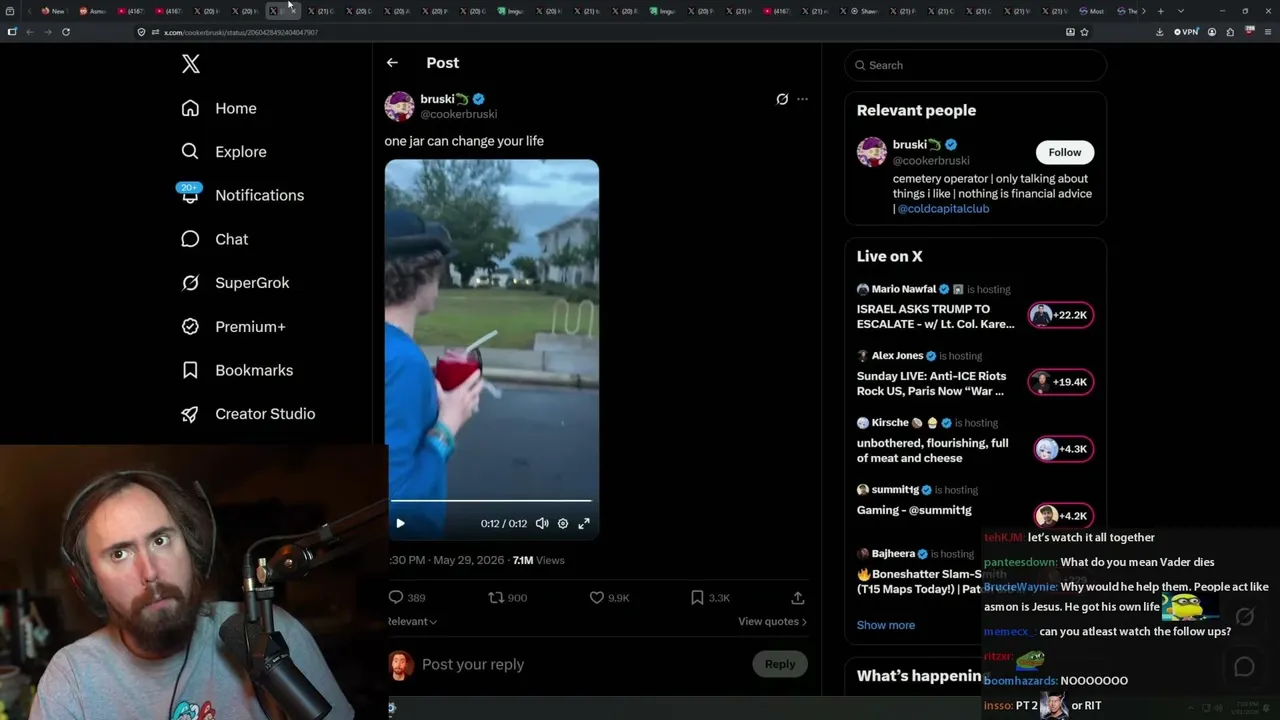This screenshot has width=1280, height=720.
Task: Click the @cookerbruski handle on the post
Action: click(458, 114)
